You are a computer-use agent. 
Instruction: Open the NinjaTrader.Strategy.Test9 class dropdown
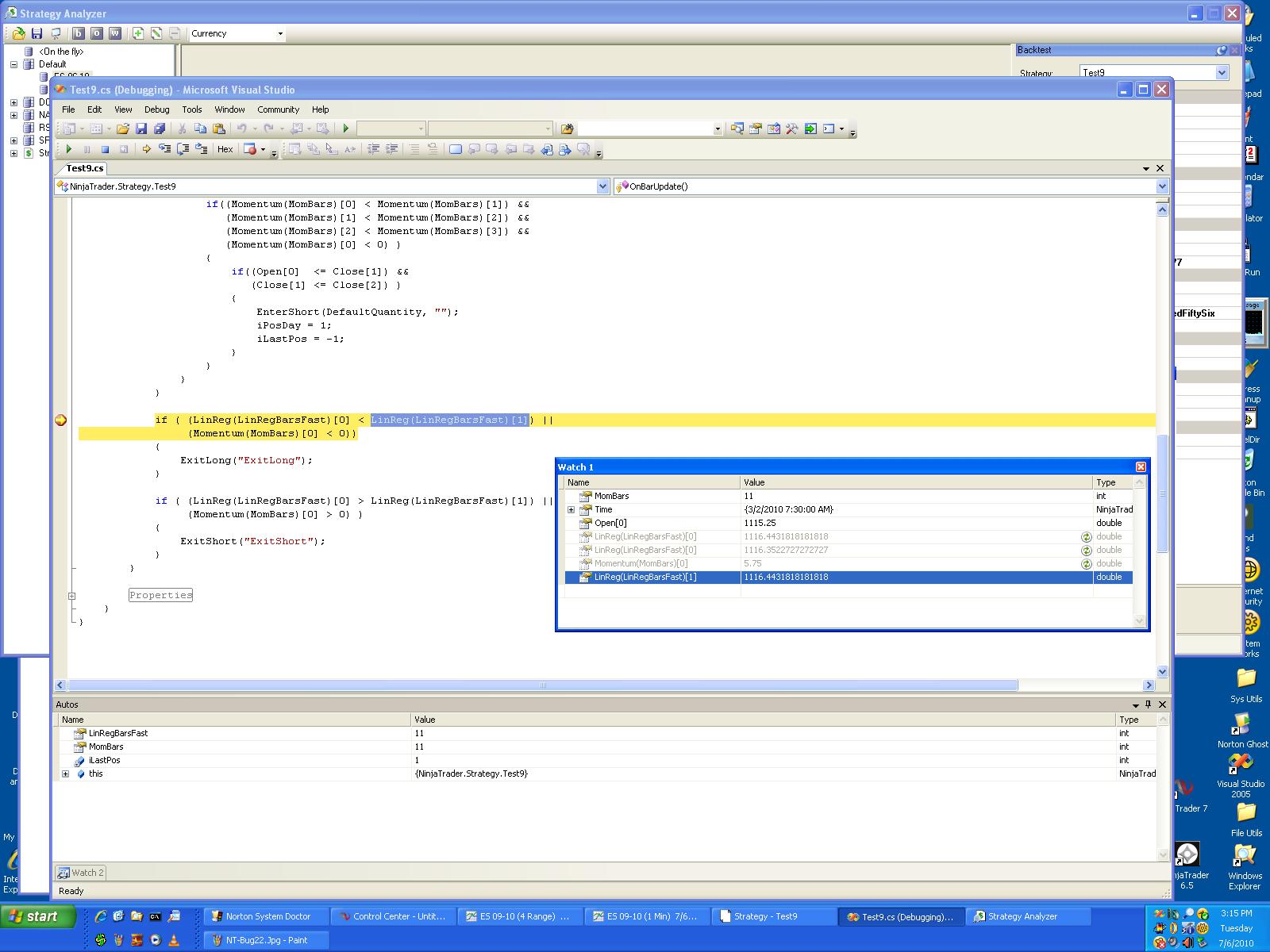602,186
